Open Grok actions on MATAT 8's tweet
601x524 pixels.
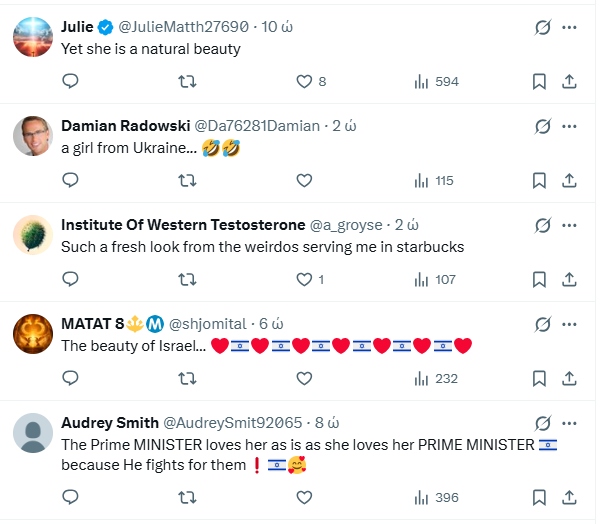543,324
